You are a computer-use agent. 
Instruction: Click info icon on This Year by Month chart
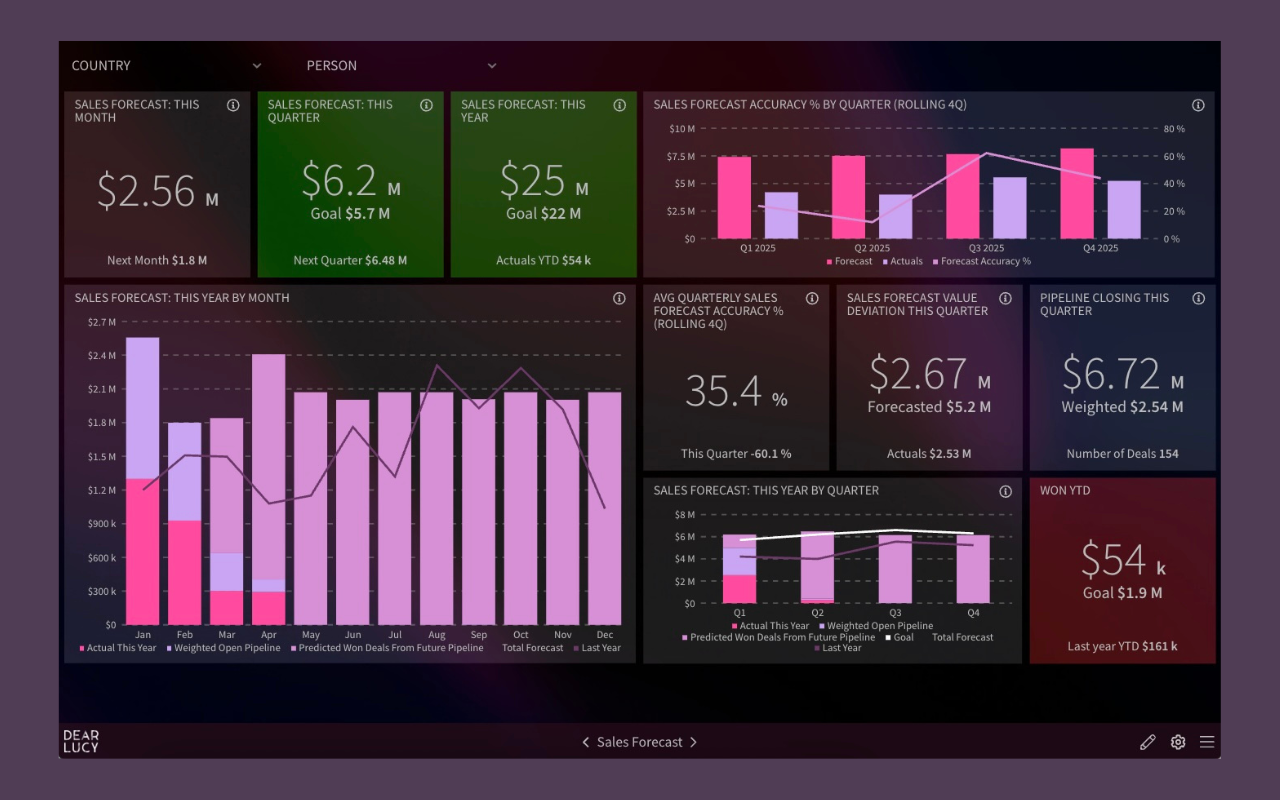pyautogui.click(x=619, y=298)
